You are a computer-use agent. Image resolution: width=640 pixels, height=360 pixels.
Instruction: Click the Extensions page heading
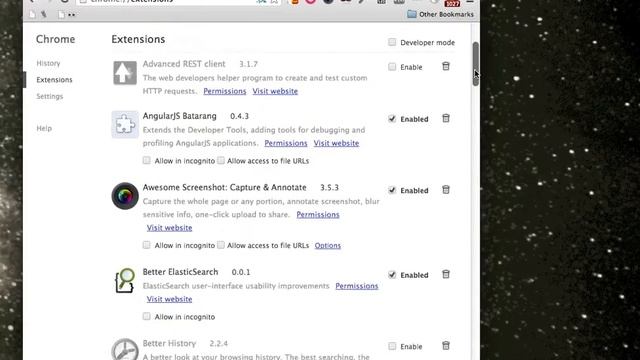click(138, 39)
